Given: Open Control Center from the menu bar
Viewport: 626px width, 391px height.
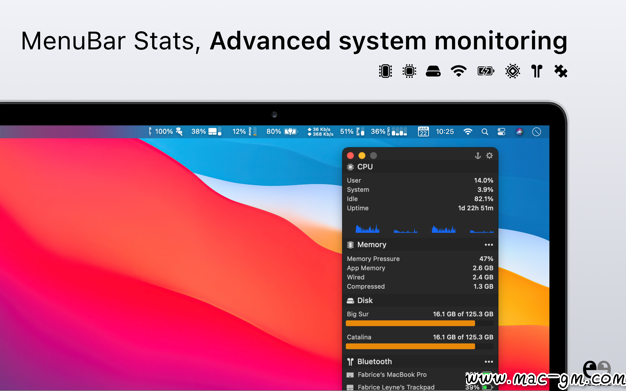Looking at the screenshot, I should 501,132.
